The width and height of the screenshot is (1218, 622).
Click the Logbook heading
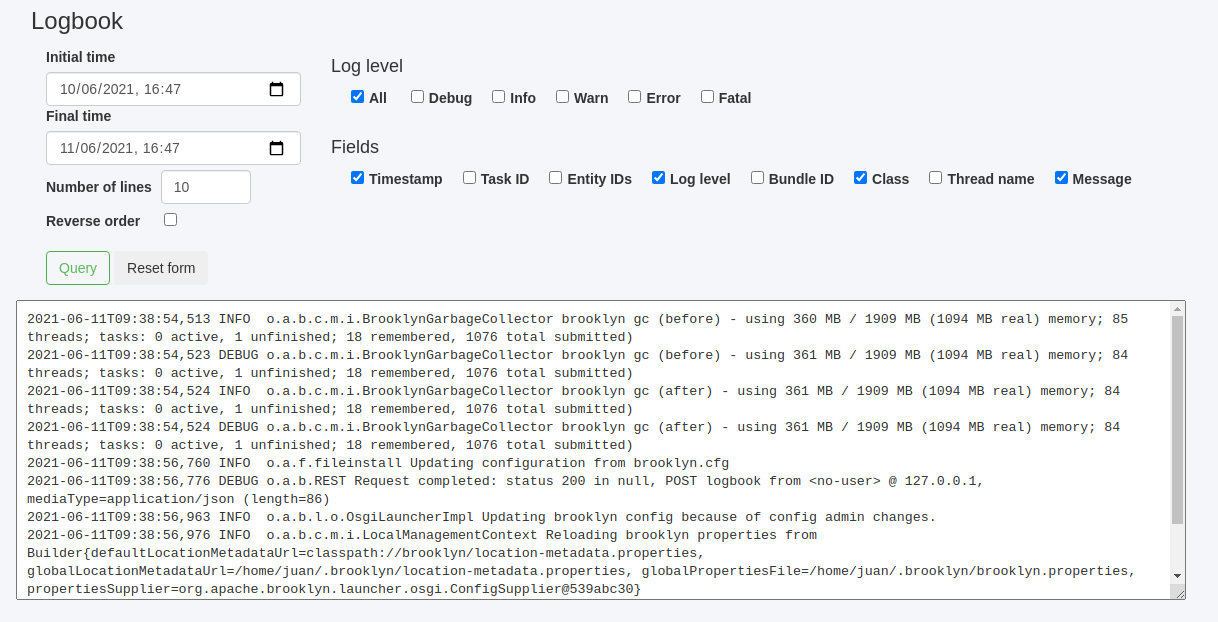click(x=77, y=21)
